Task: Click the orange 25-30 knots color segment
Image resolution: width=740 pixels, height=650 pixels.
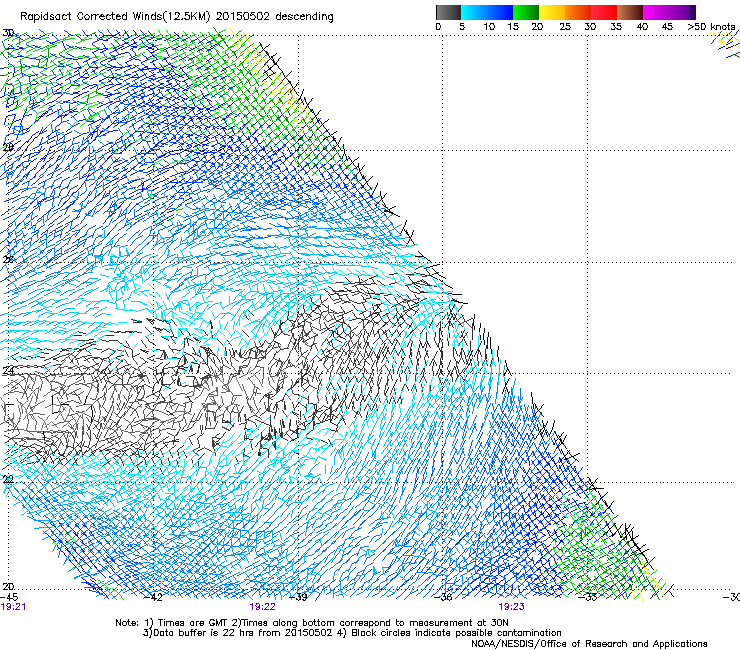Action: point(578,12)
